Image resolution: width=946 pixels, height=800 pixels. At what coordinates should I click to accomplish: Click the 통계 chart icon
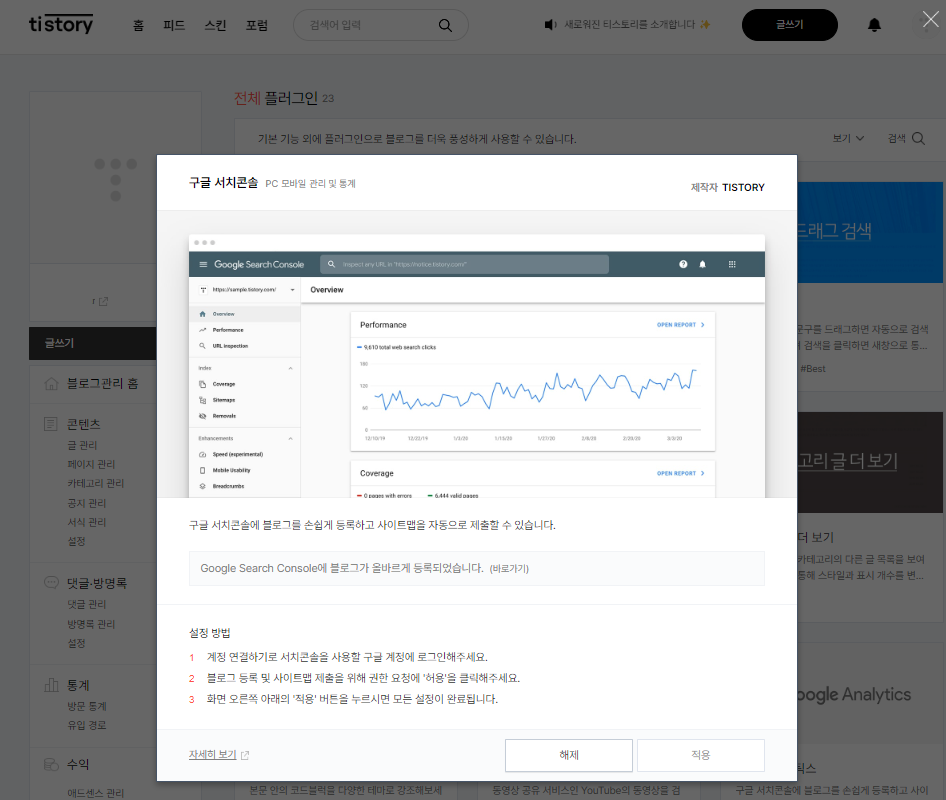click(x=51, y=685)
